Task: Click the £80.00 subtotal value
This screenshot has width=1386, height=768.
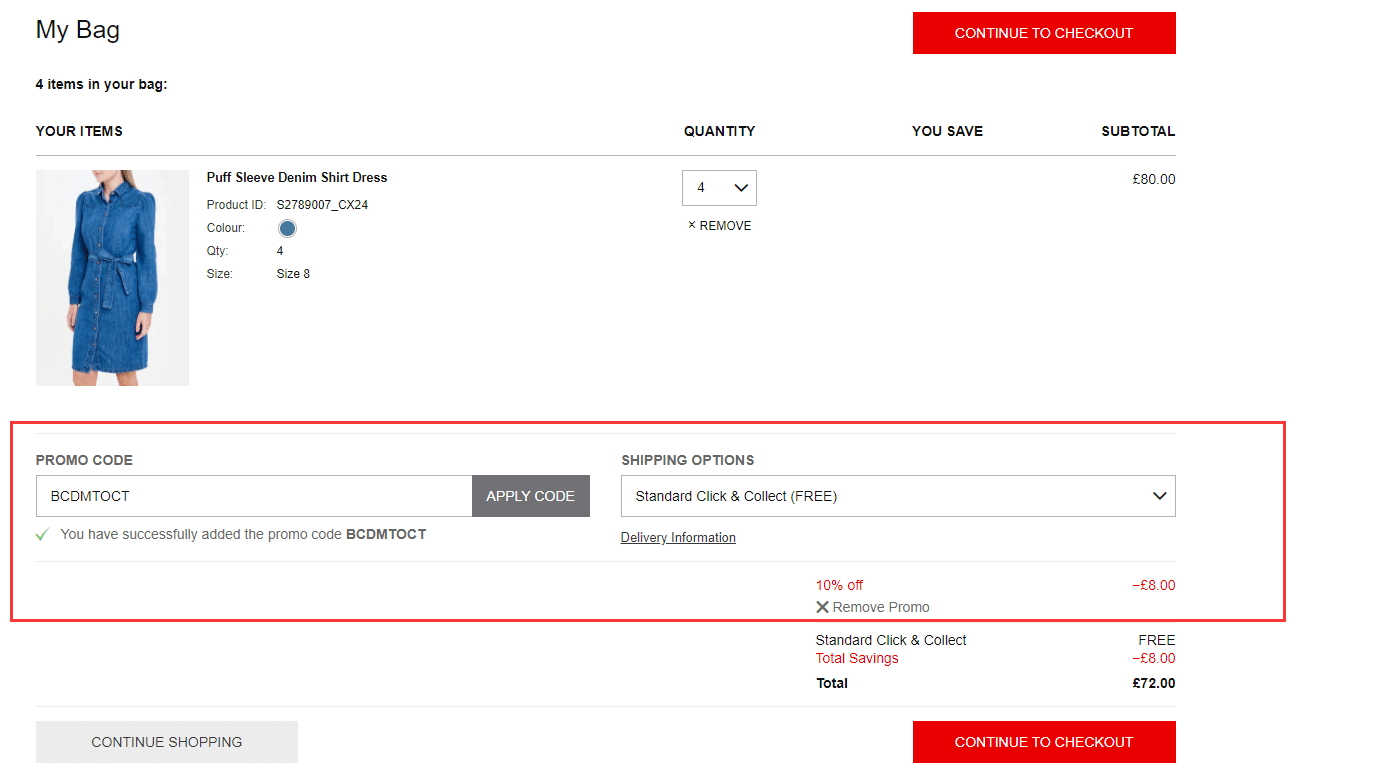Action: 1154,180
